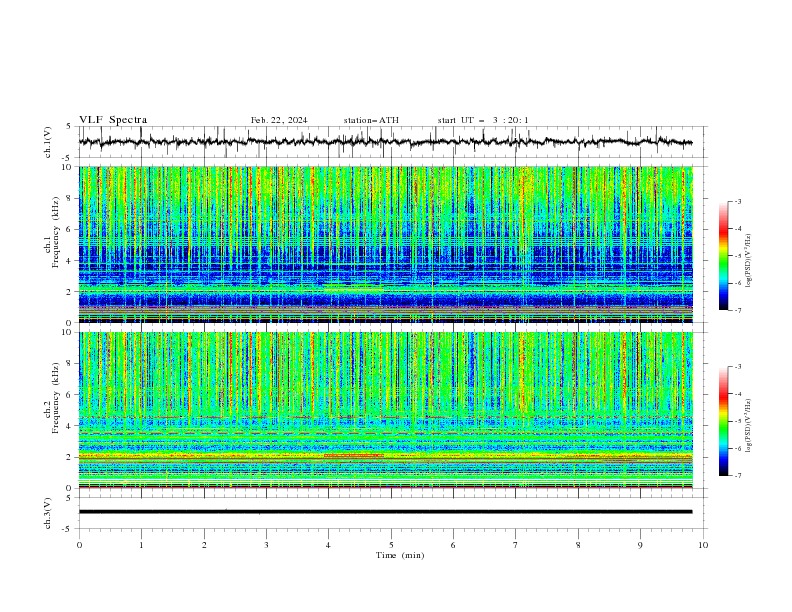Click the "-3" label on ch.1 color bar
This screenshot has height=612, width=792.
pyautogui.click(x=737, y=201)
